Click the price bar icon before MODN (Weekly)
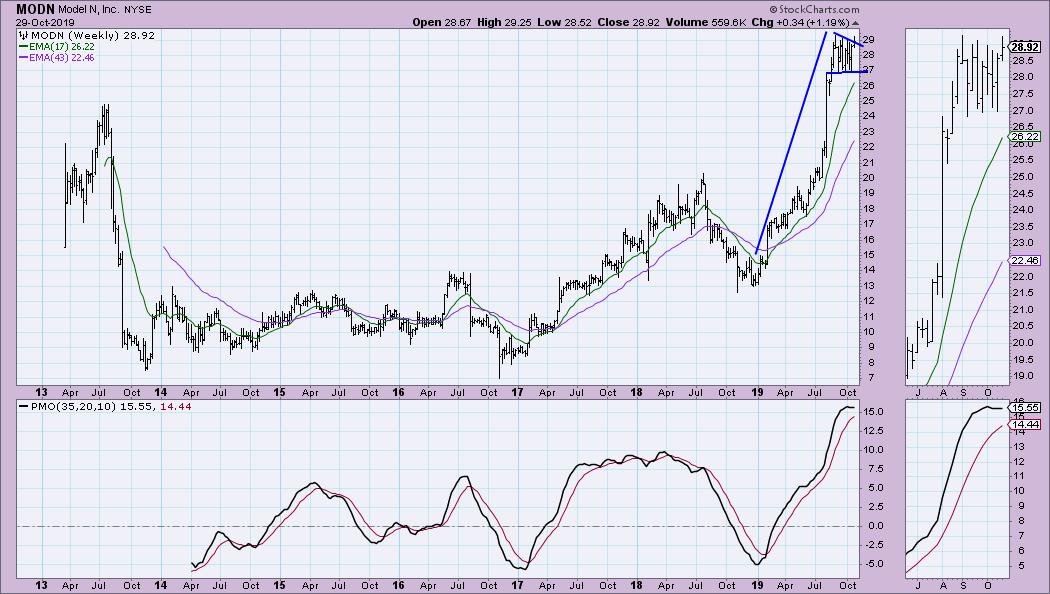The height and width of the screenshot is (594, 1050). coord(24,35)
